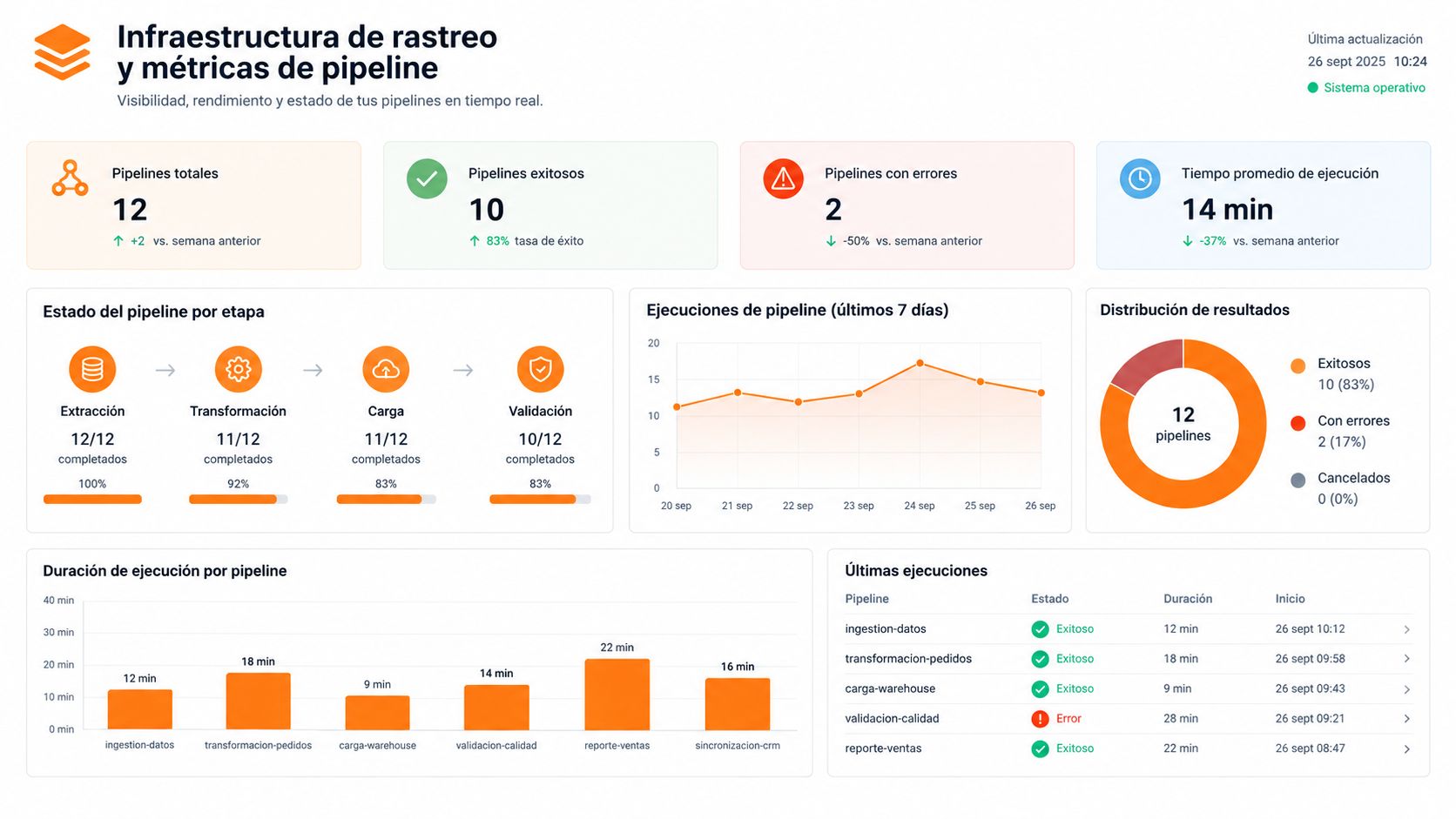Sort by the Duración column header
The height and width of the screenshot is (819, 1456).
pyautogui.click(x=1188, y=599)
